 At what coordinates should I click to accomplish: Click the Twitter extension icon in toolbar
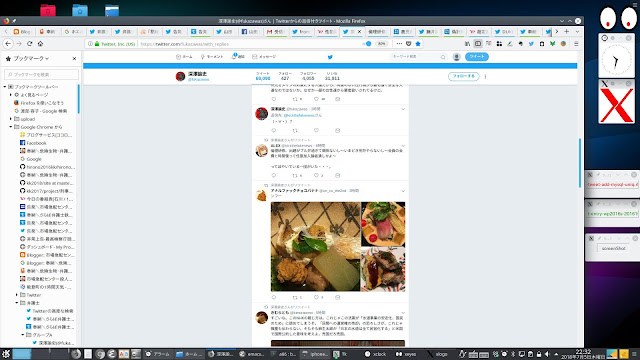click(x=531, y=44)
